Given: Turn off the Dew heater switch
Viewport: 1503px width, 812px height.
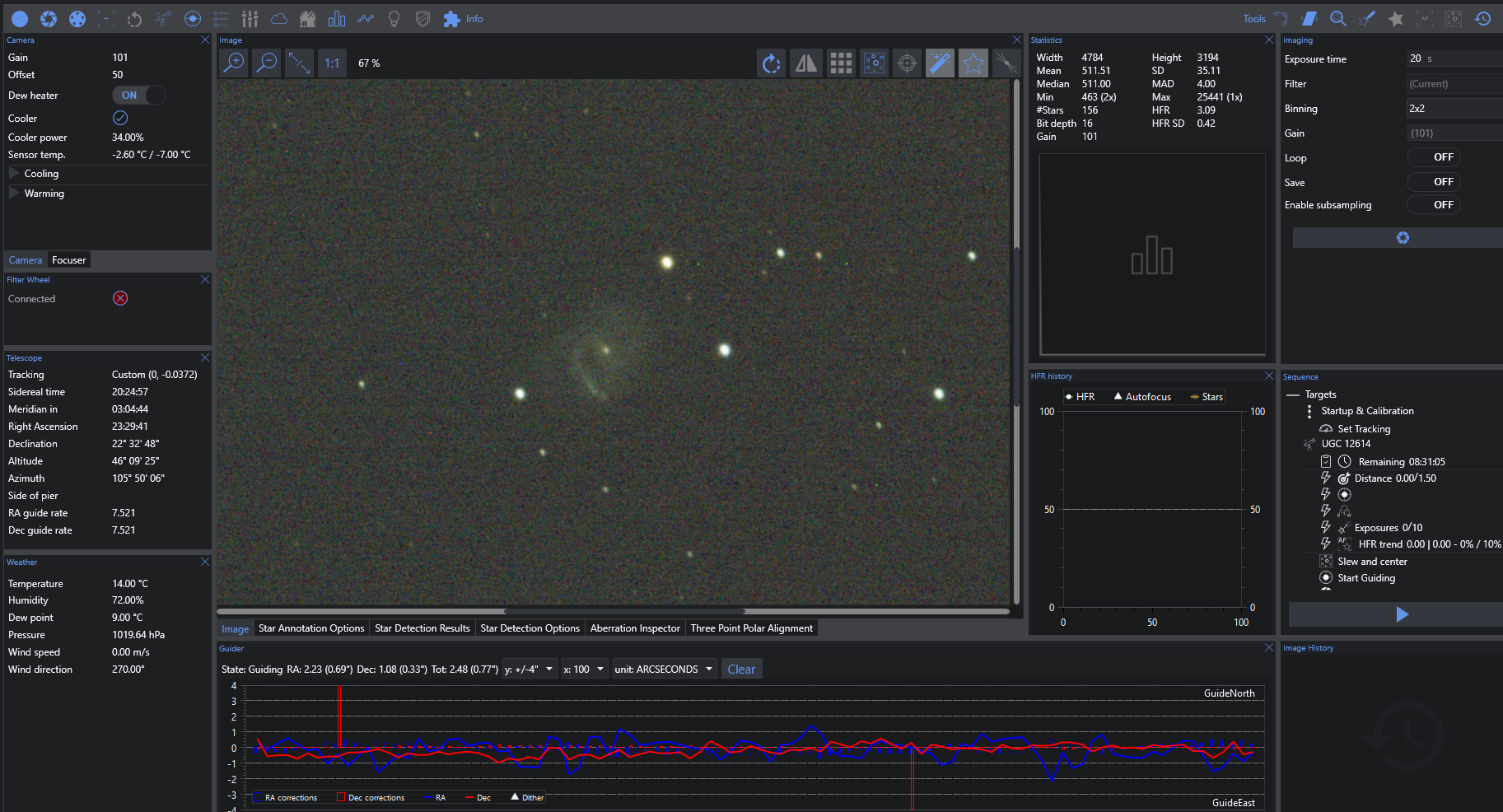Looking at the screenshot, I should [x=138, y=96].
